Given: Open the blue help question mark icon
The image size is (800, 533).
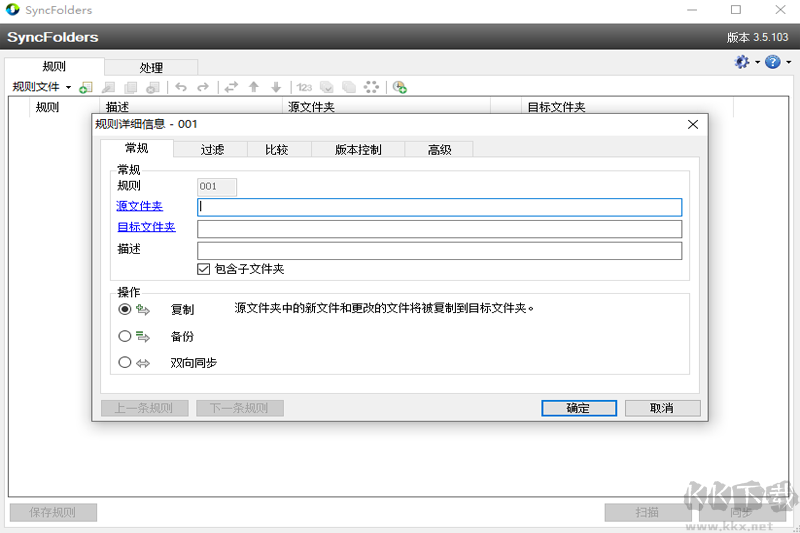Looking at the screenshot, I should (773, 62).
